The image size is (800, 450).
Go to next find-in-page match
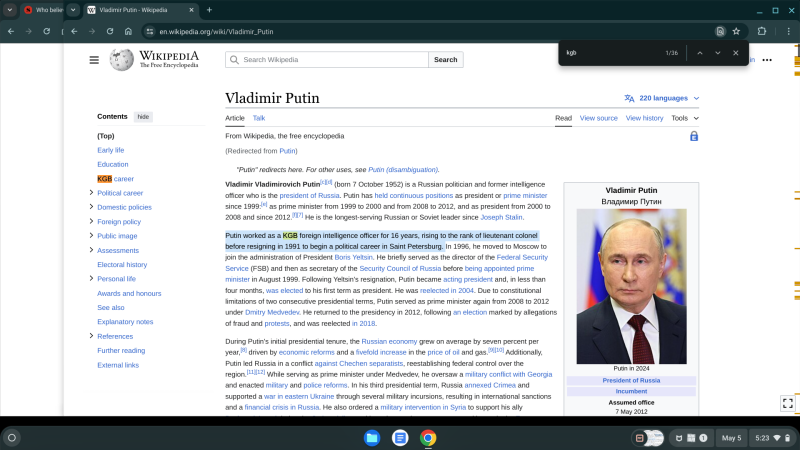[x=718, y=53]
